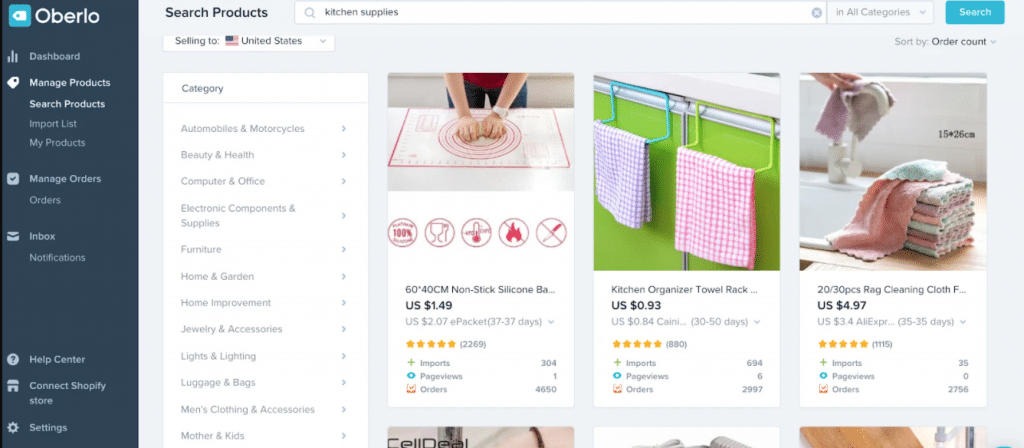Viewport: 1024px width, 448px height.
Task: Click the Imports plus icon on Silicone Baking Mat card
Action: [x=411, y=362]
